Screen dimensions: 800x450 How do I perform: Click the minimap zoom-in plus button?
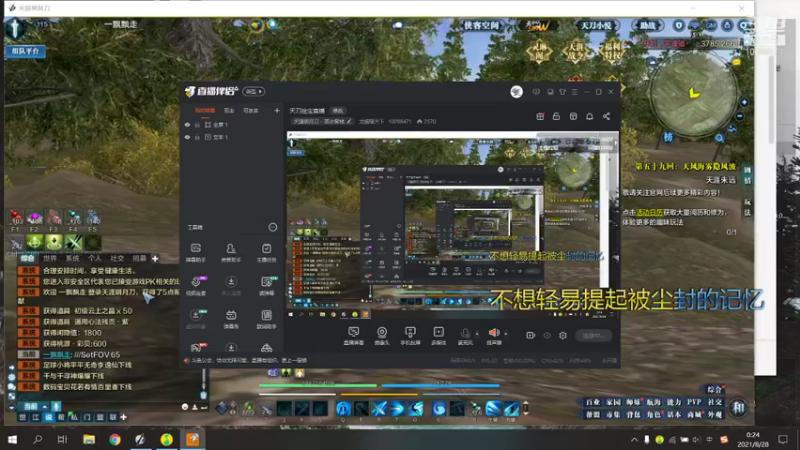(x=744, y=103)
